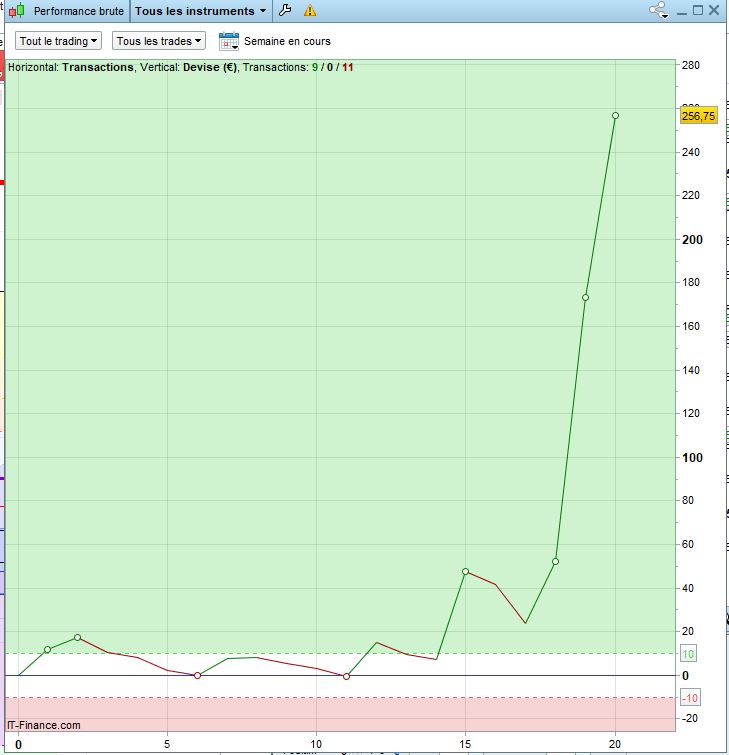Click the 256,75 current value label
Image resolution: width=729 pixels, height=755 pixels.
[699, 116]
